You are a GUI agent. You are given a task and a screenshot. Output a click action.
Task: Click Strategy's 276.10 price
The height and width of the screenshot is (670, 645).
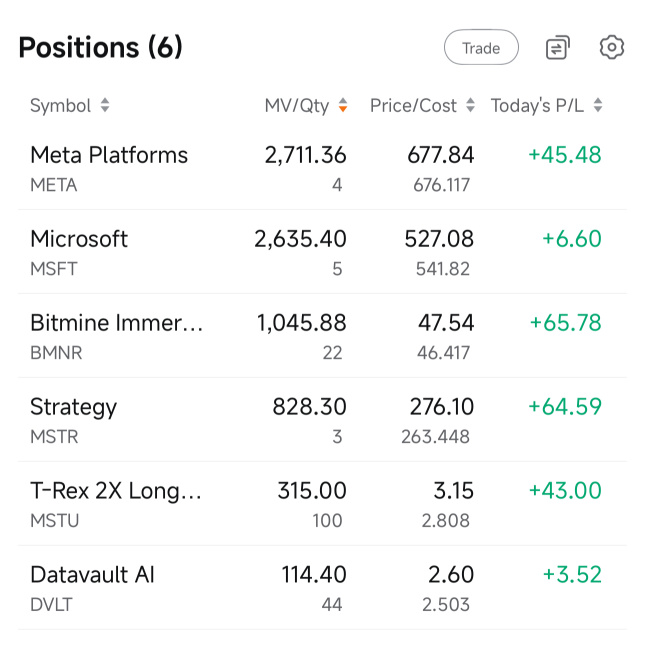(441, 407)
